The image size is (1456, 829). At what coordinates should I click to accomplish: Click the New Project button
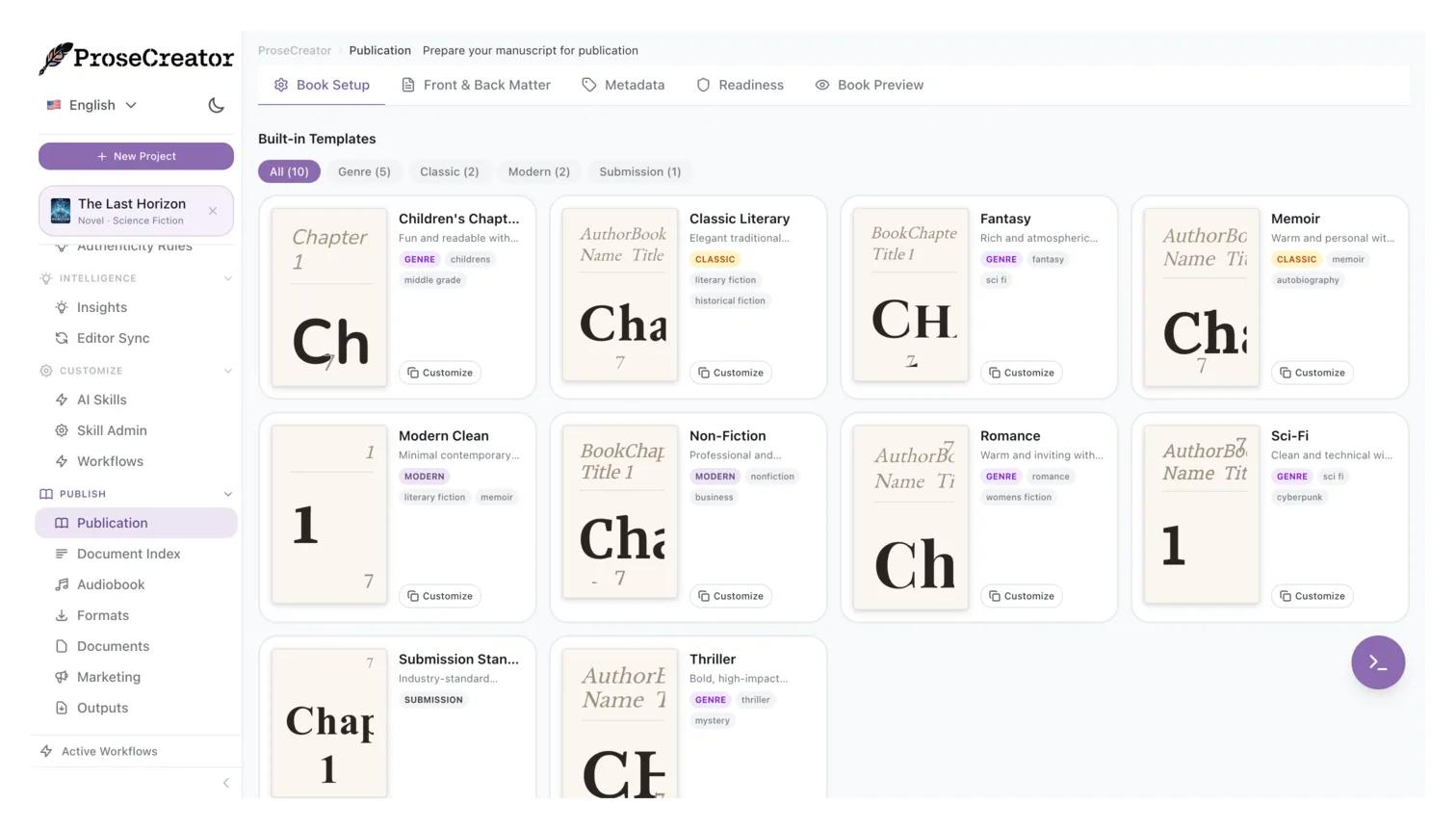pos(136,156)
